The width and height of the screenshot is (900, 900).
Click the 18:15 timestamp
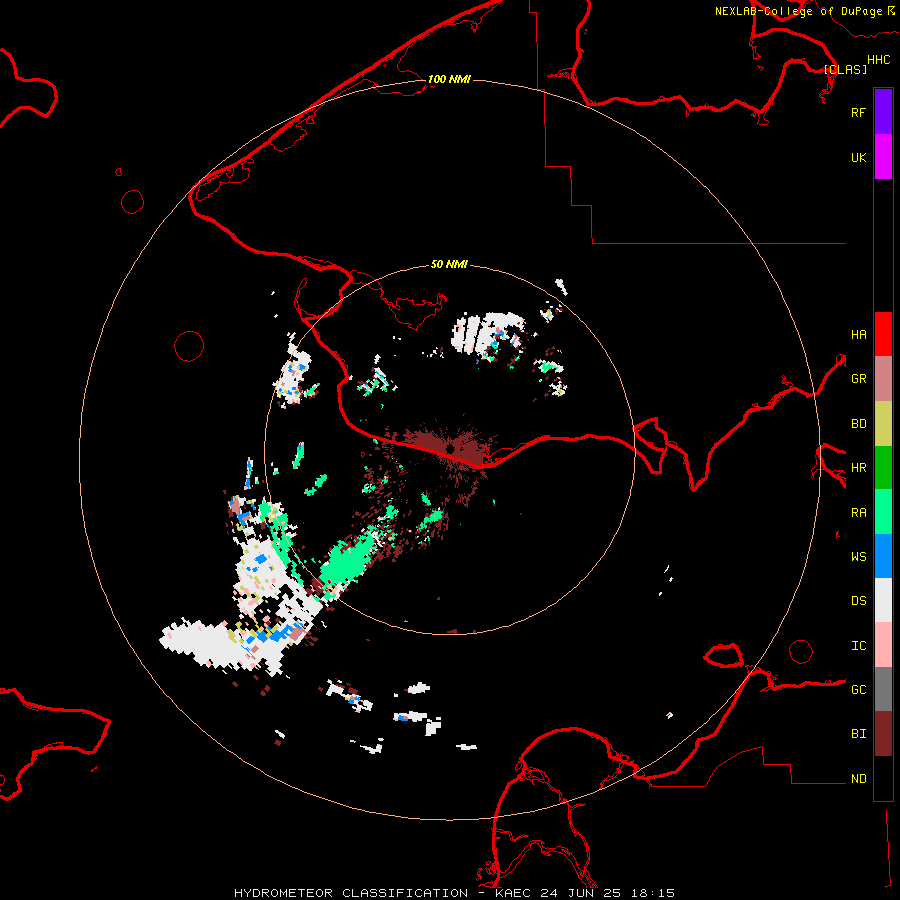coord(652,893)
